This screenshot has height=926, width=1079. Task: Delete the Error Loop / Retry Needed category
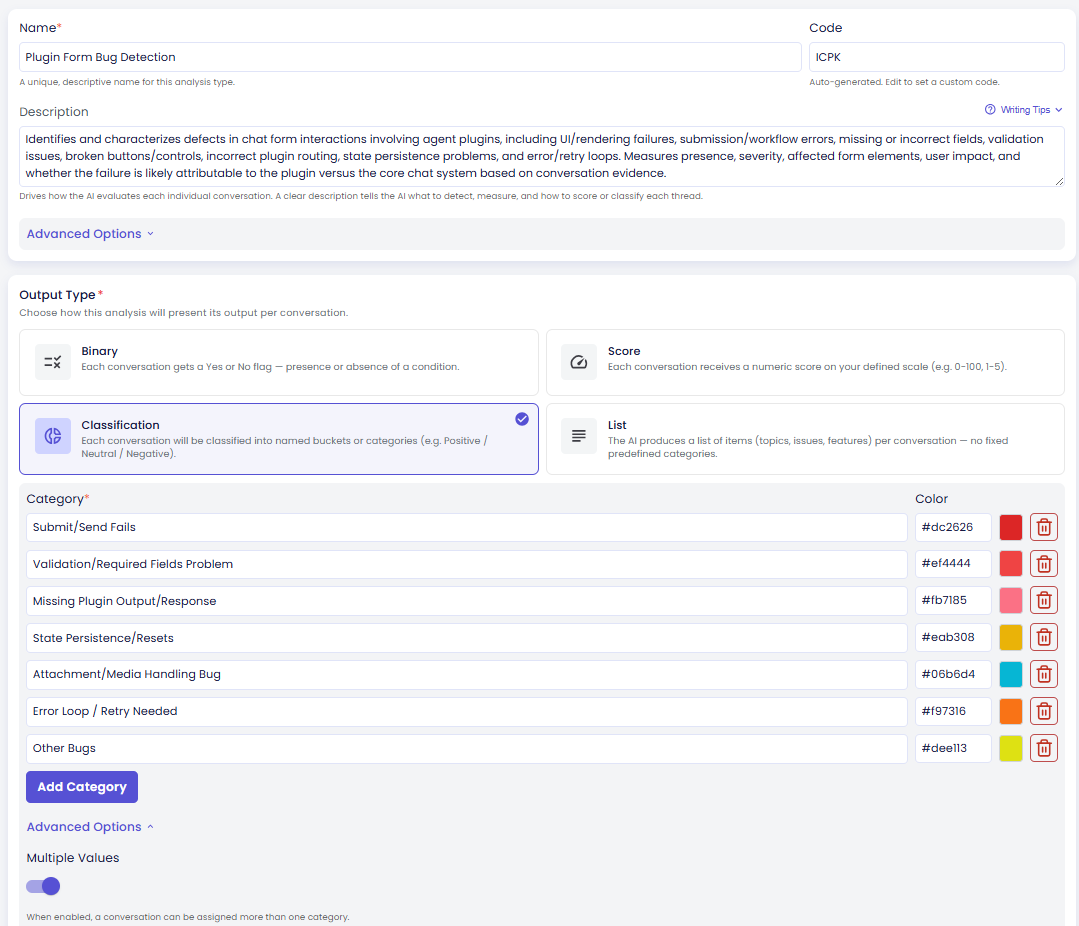[x=1043, y=711]
